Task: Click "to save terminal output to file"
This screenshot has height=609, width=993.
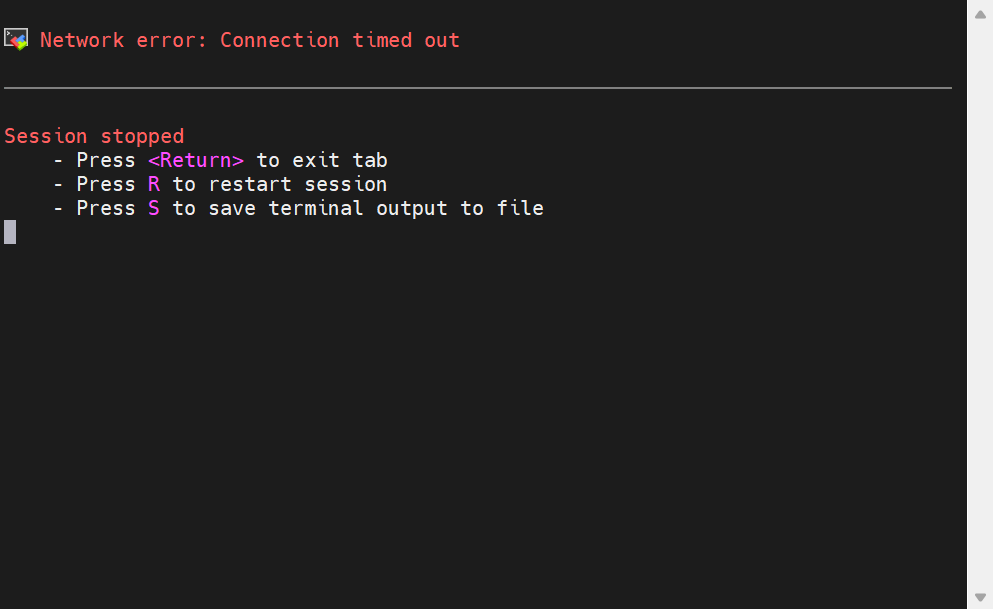Action: coord(358,208)
